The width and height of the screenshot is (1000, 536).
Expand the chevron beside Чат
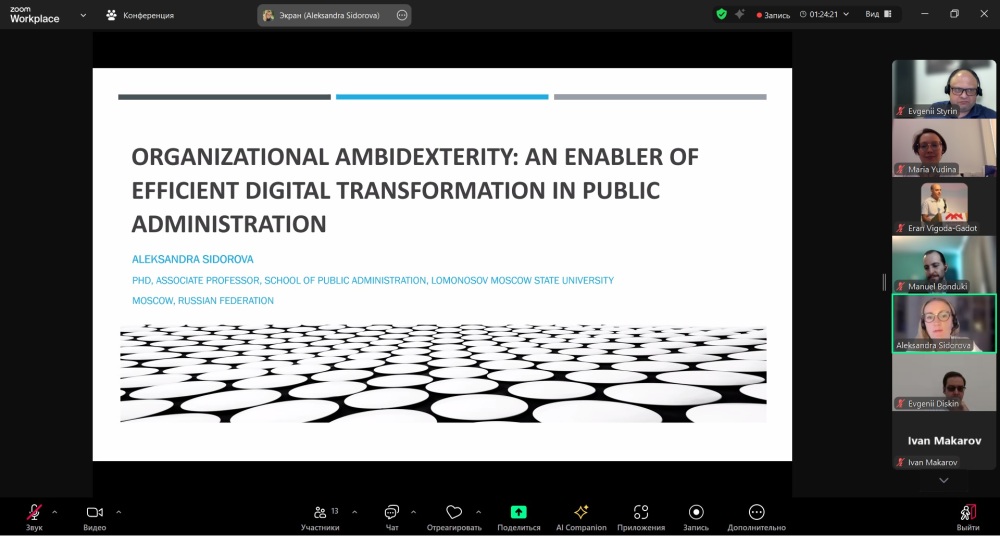pos(413,512)
